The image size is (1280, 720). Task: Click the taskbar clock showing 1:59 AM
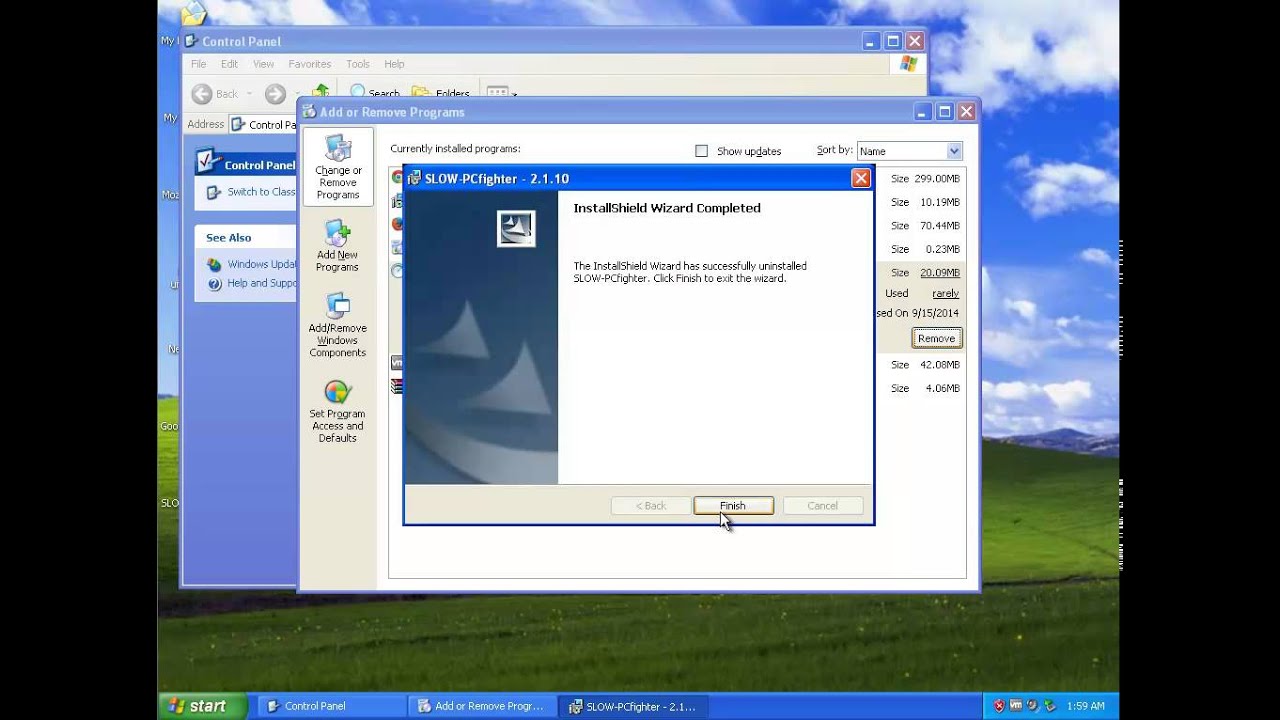click(x=1085, y=706)
